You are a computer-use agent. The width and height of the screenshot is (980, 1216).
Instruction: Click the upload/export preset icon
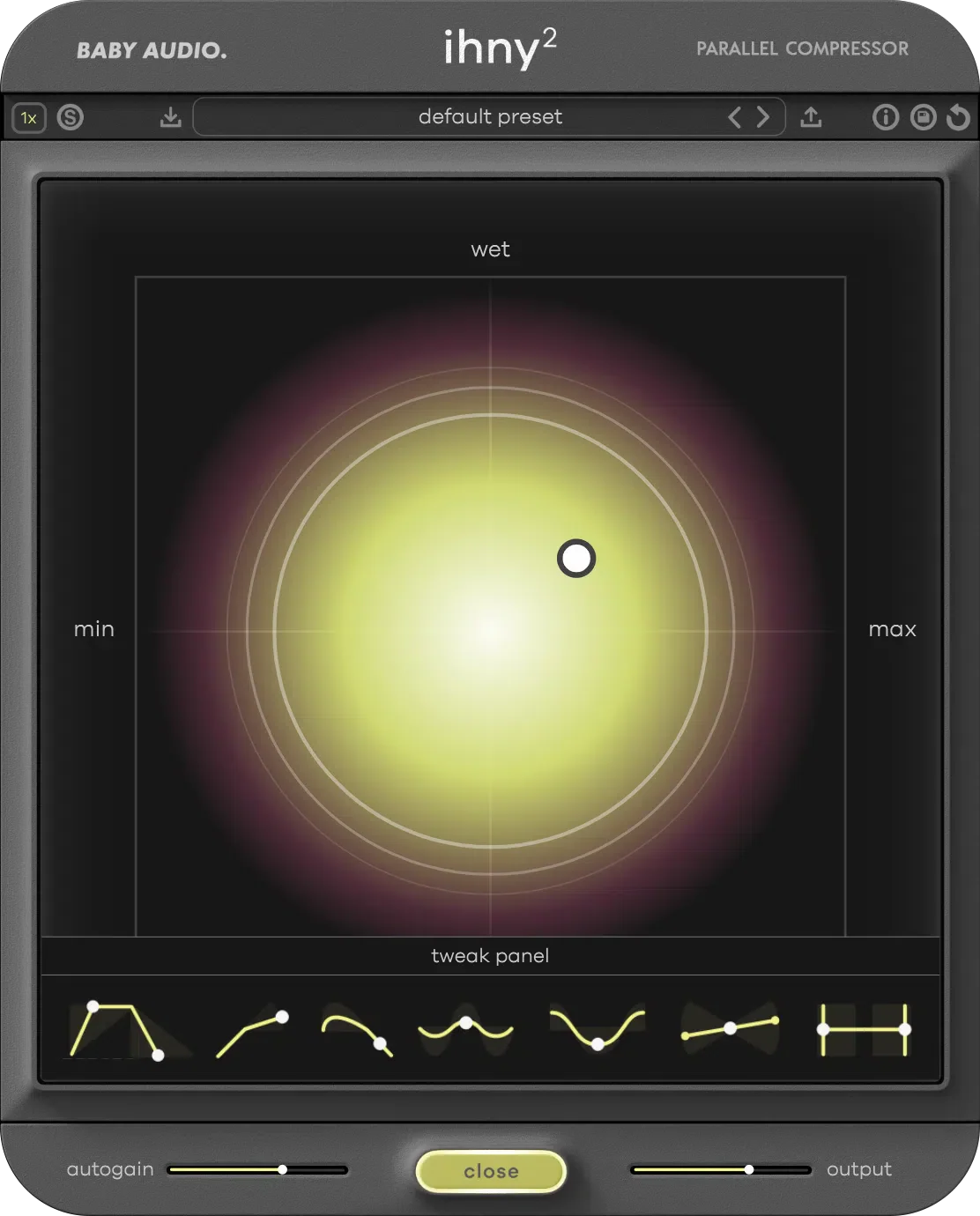811,117
